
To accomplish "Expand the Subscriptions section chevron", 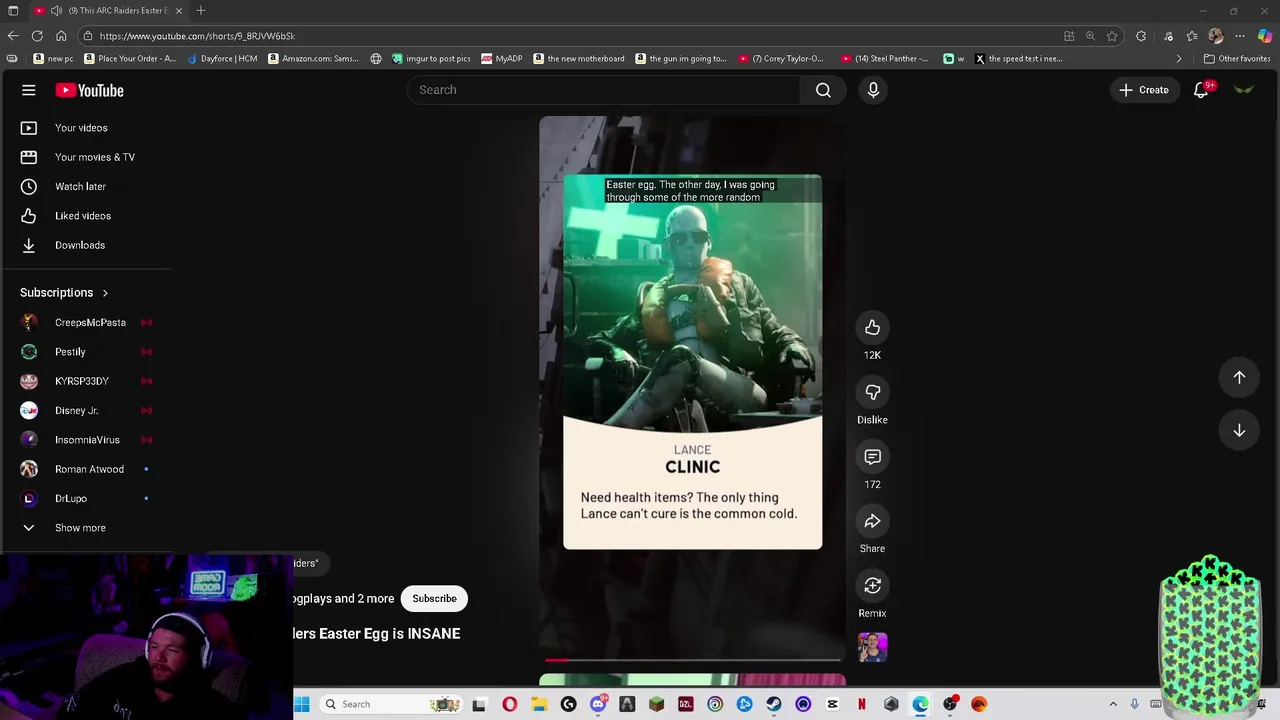I will tap(105, 293).
